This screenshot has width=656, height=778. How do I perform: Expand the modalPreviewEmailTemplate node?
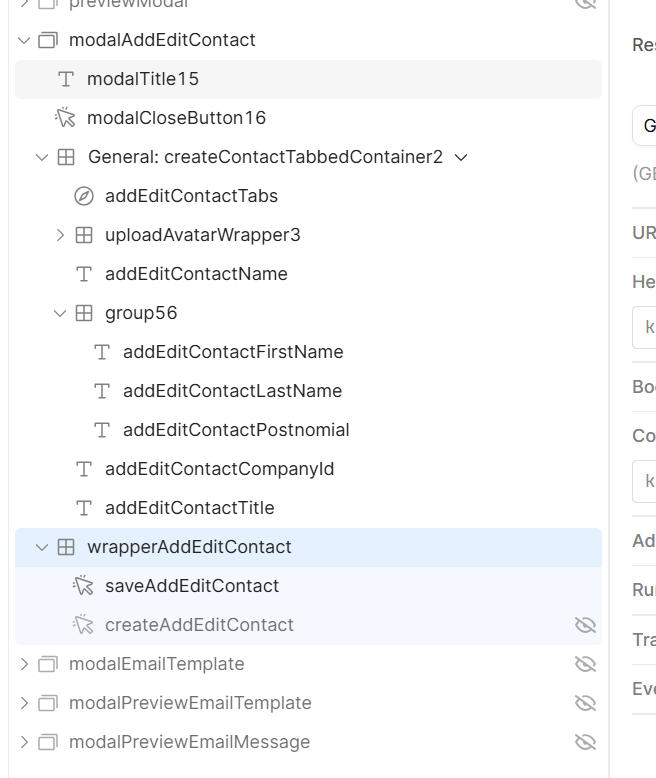[24, 703]
